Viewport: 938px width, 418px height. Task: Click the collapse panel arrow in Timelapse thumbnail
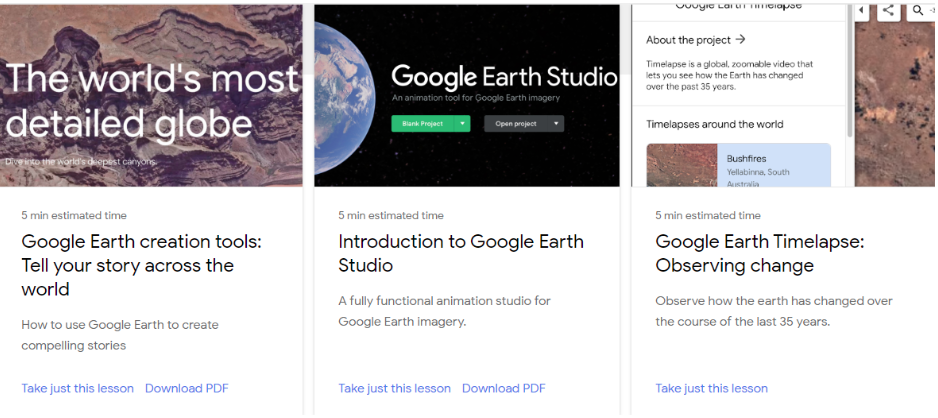click(x=861, y=10)
